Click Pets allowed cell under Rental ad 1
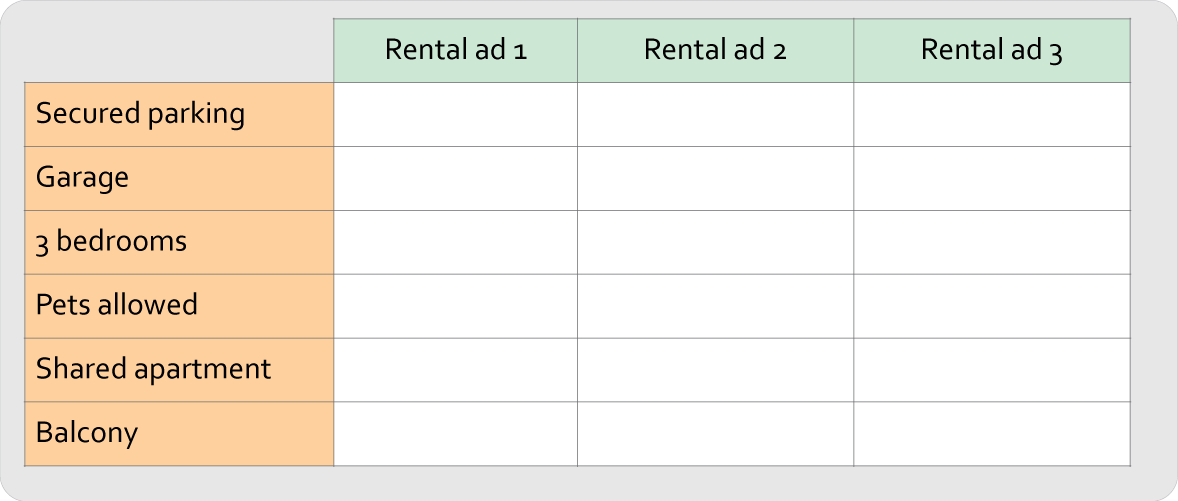 pos(455,306)
